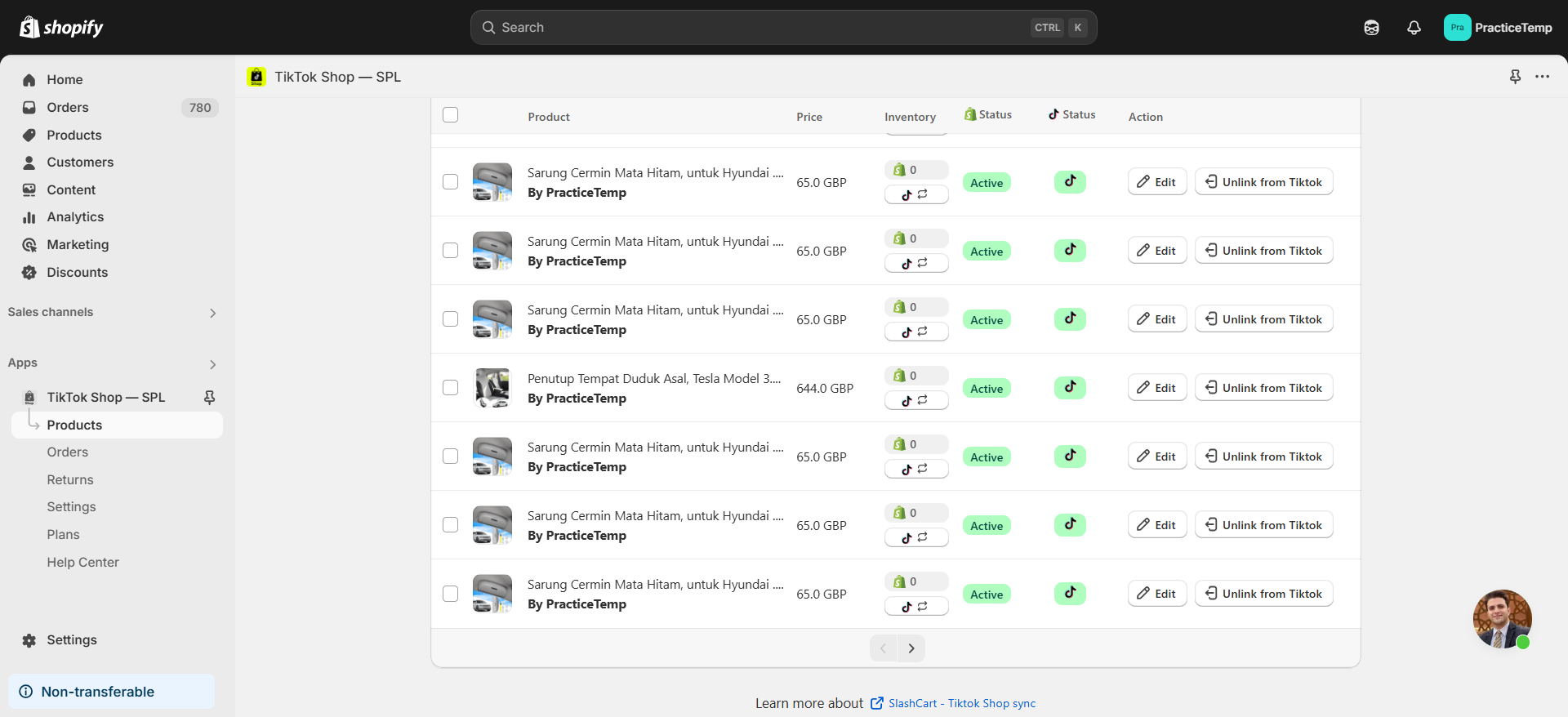Click the Shopify inventory count in Penutup row
The image size is (1568, 717).
[x=916, y=376]
